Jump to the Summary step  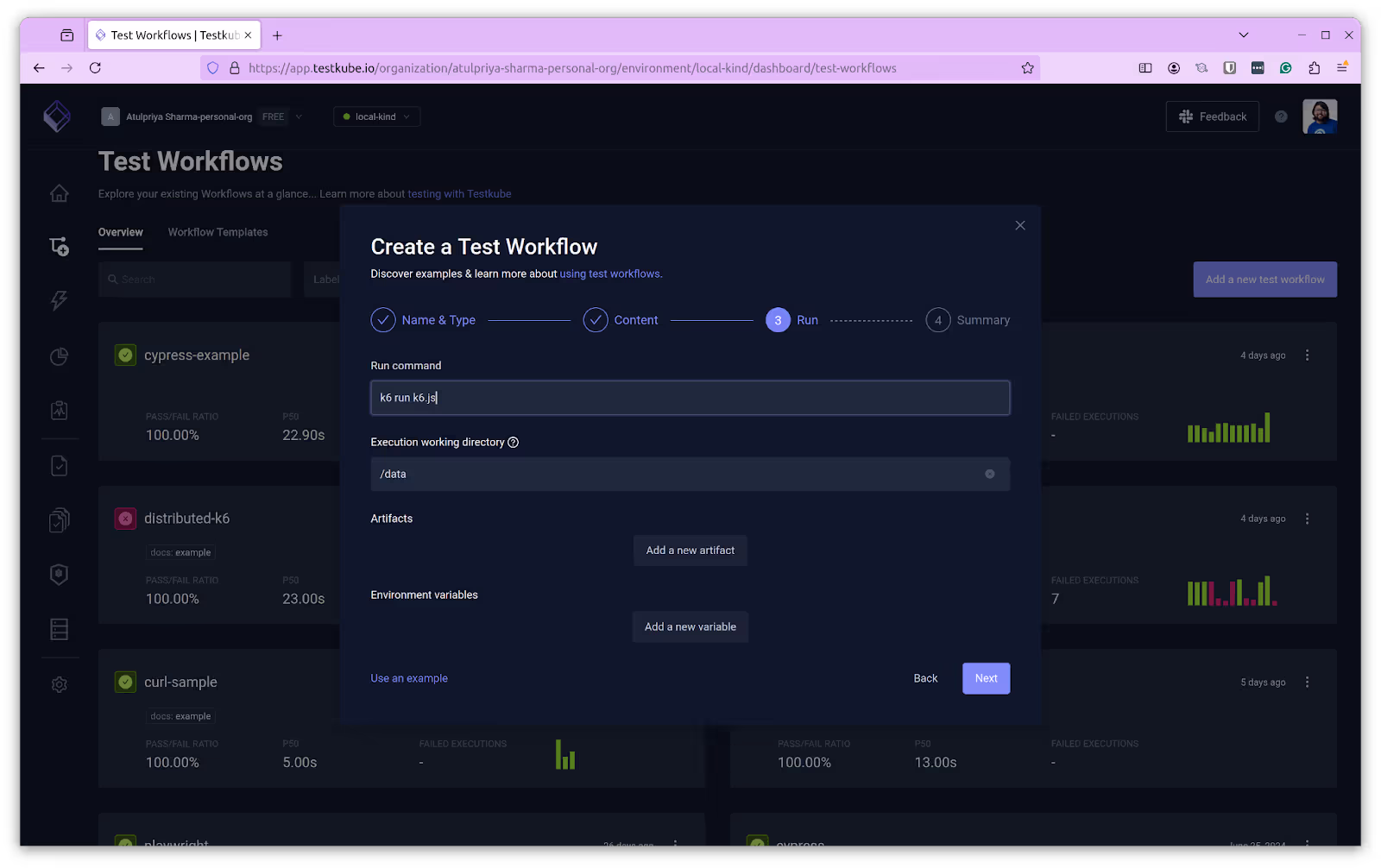tap(968, 320)
